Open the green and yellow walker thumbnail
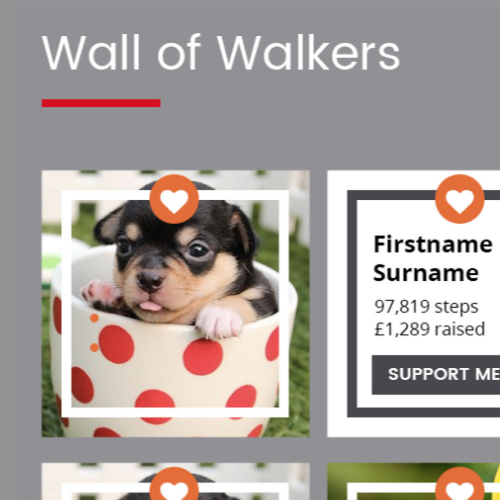The width and height of the screenshot is (500, 500). click(x=414, y=481)
